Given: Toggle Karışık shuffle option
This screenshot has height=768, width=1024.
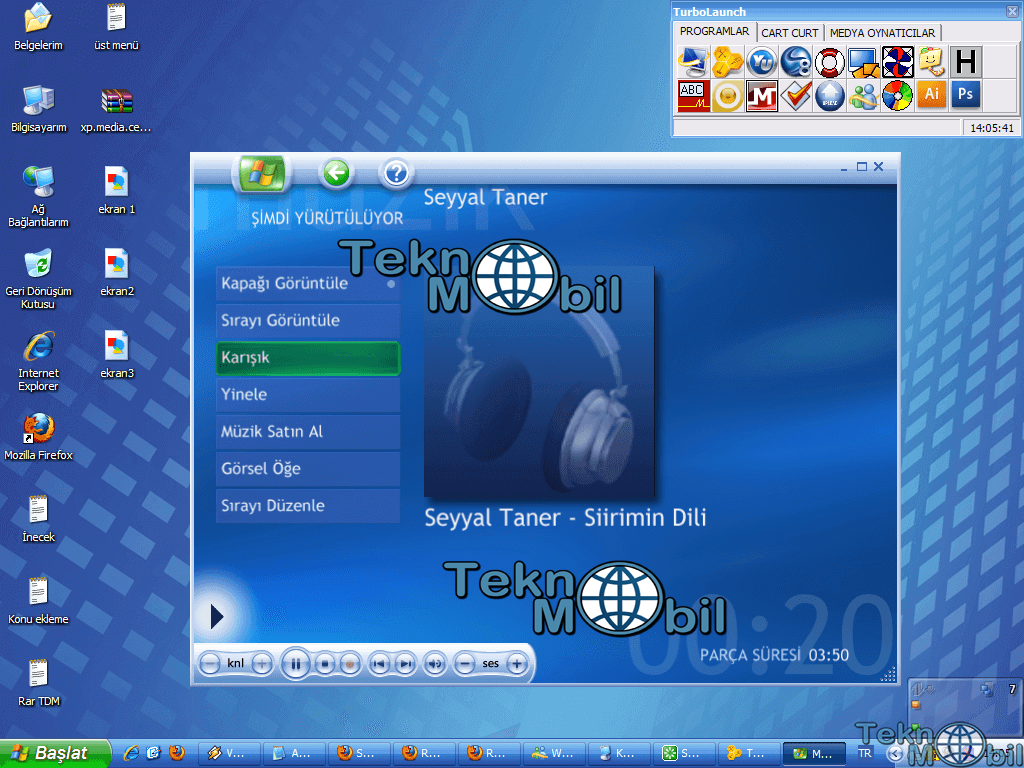Looking at the screenshot, I should coord(308,358).
